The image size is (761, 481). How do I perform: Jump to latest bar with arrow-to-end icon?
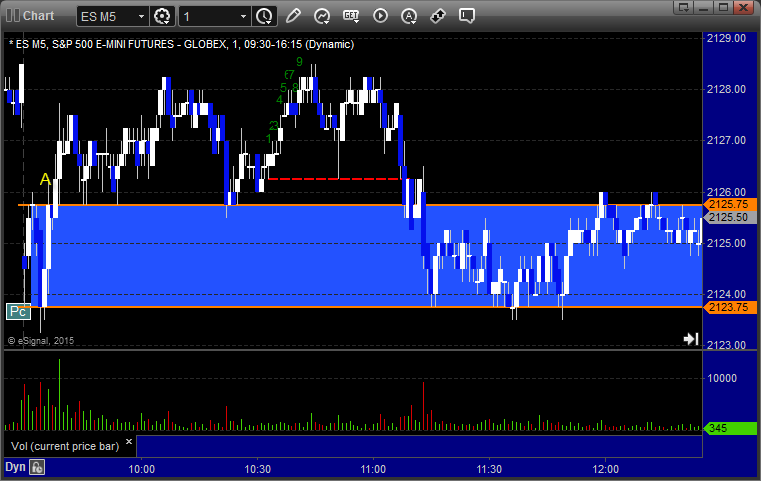(x=691, y=338)
